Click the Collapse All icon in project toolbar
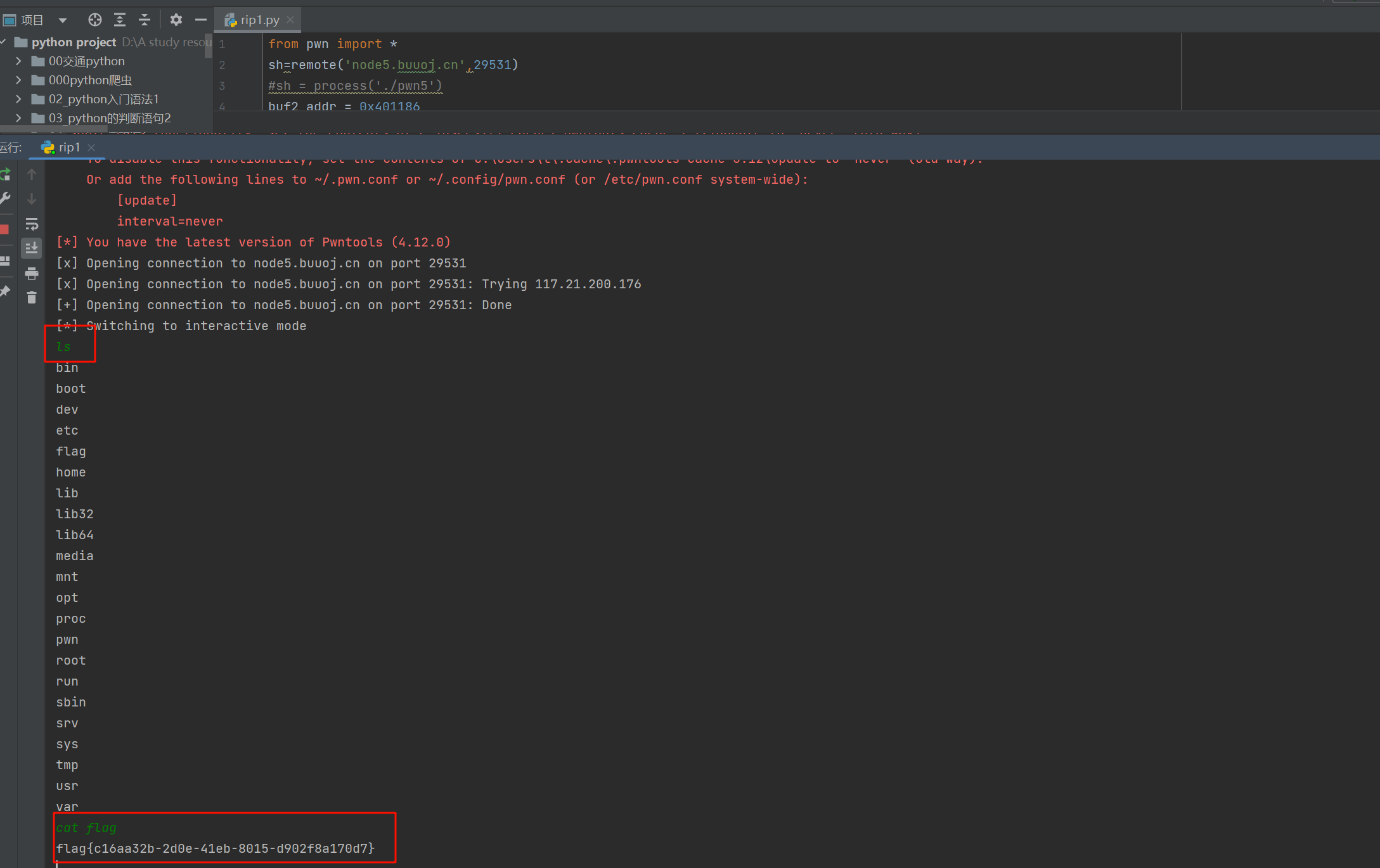 [x=145, y=20]
